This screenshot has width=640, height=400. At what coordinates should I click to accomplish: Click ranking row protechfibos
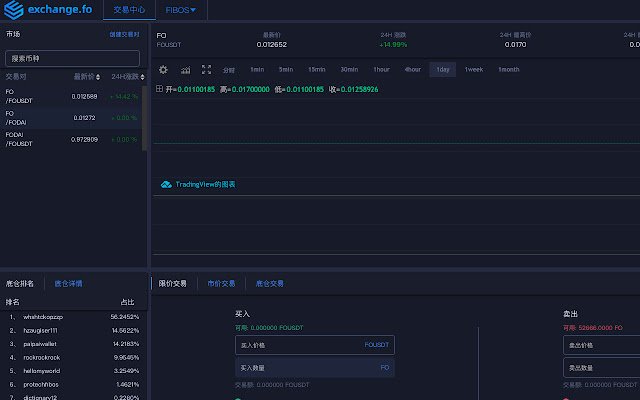[x=73, y=384]
